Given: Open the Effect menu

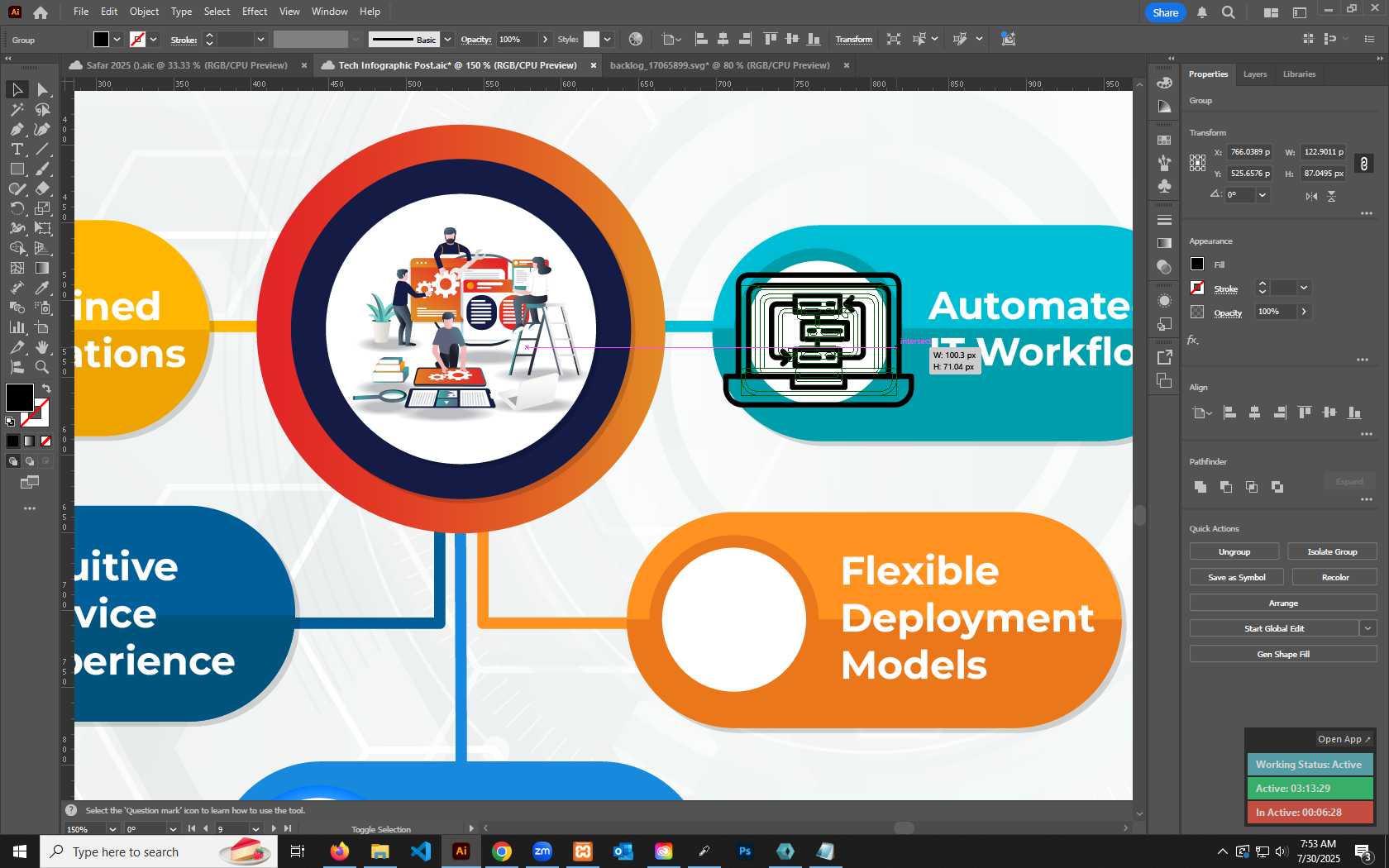Looking at the screenshot, I should (x=255, y=12).
